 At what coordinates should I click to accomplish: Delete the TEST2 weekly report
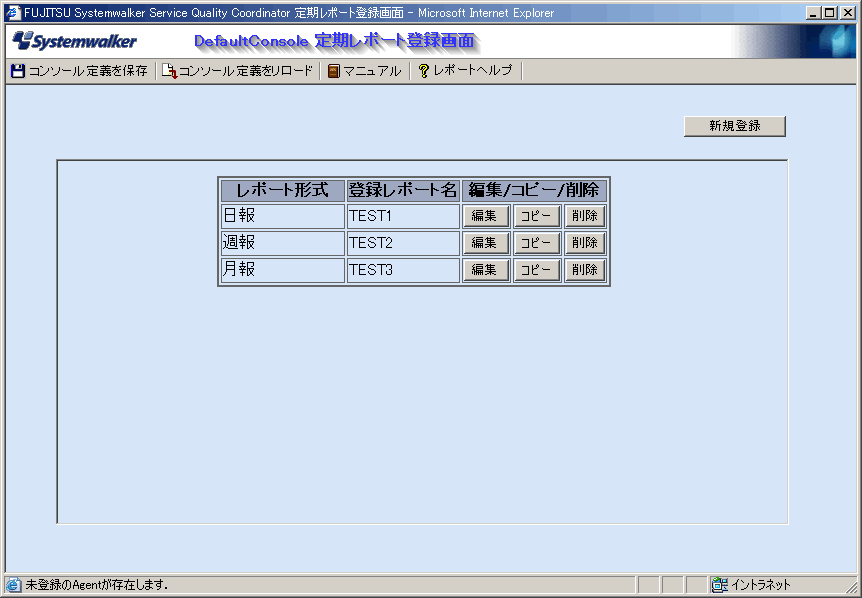[585, 243]
